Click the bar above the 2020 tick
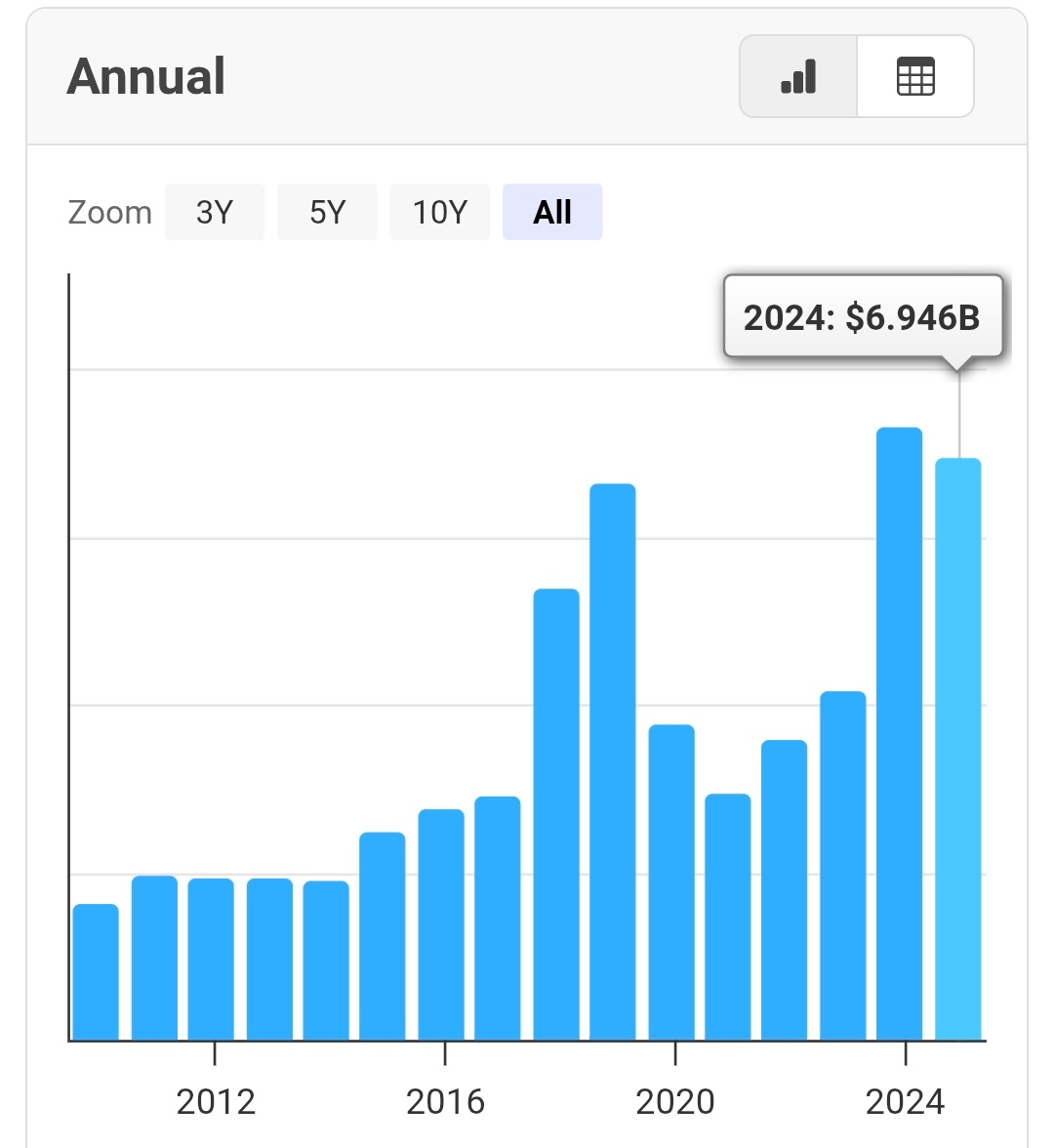This screenshot has width=1054, height=1148. (671, 882)
